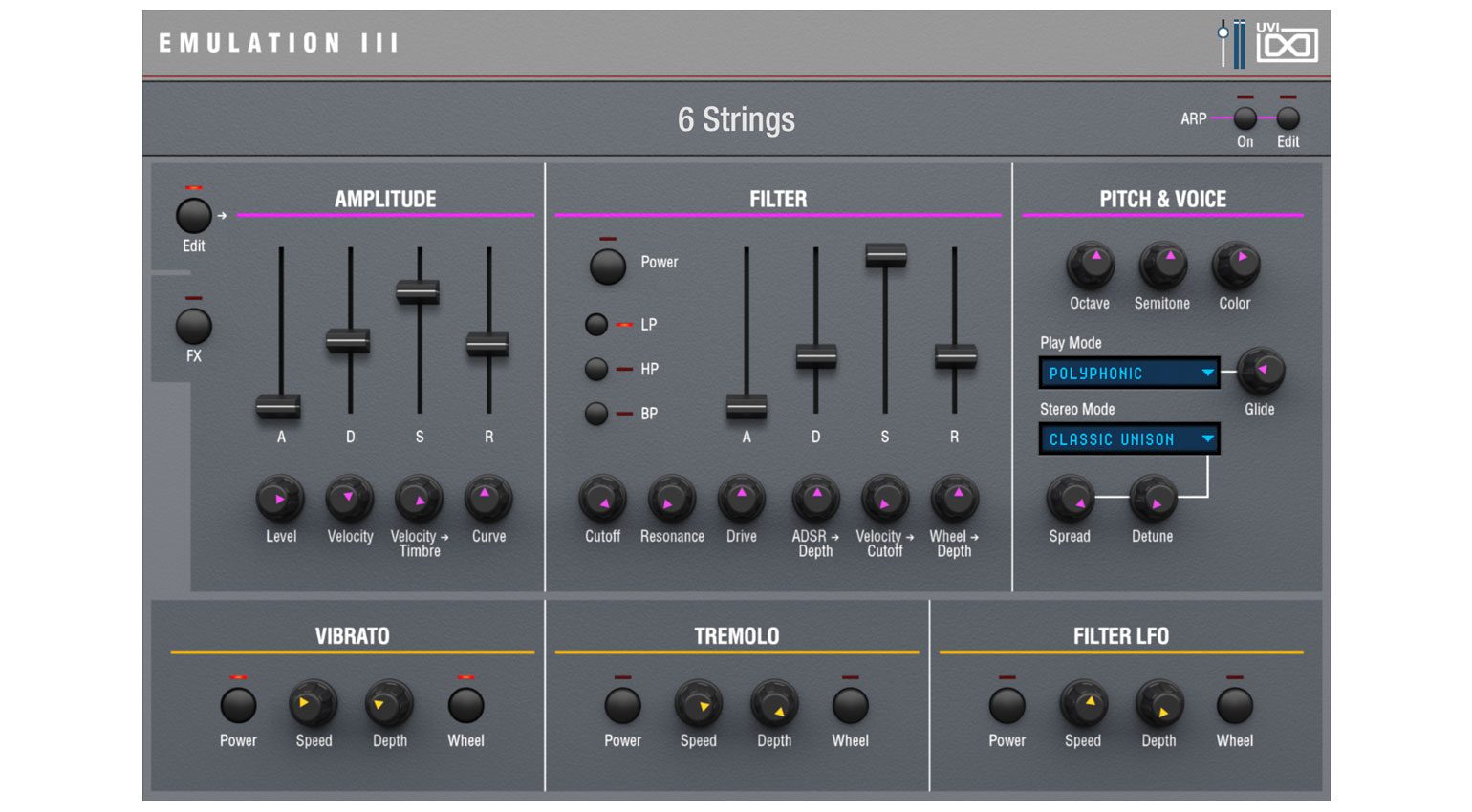Click the Filter Decay slider handle

click(x=816, y=356)
